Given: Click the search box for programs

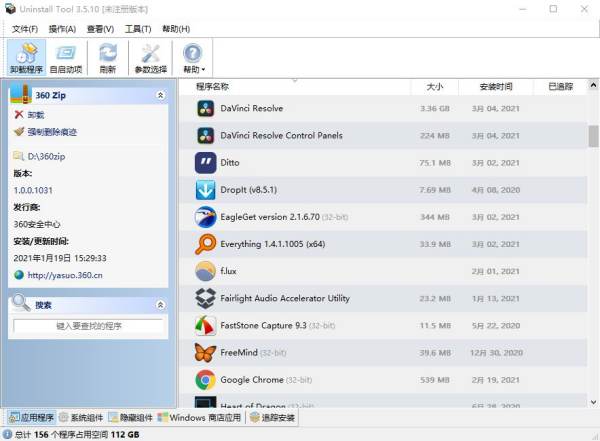Looking at the screenshot, I should 88,326.
